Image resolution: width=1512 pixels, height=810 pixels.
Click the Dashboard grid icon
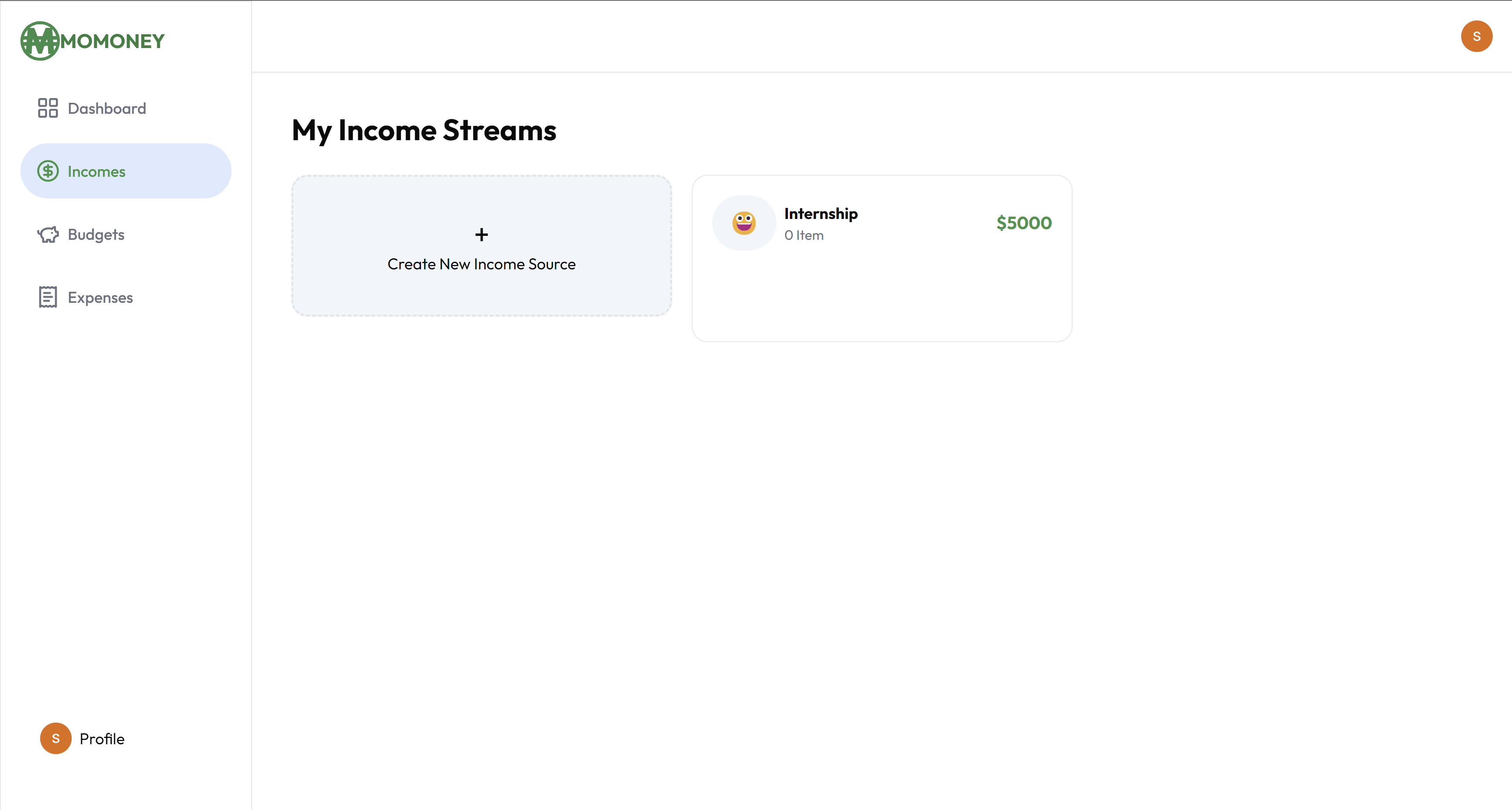[48, 108]
